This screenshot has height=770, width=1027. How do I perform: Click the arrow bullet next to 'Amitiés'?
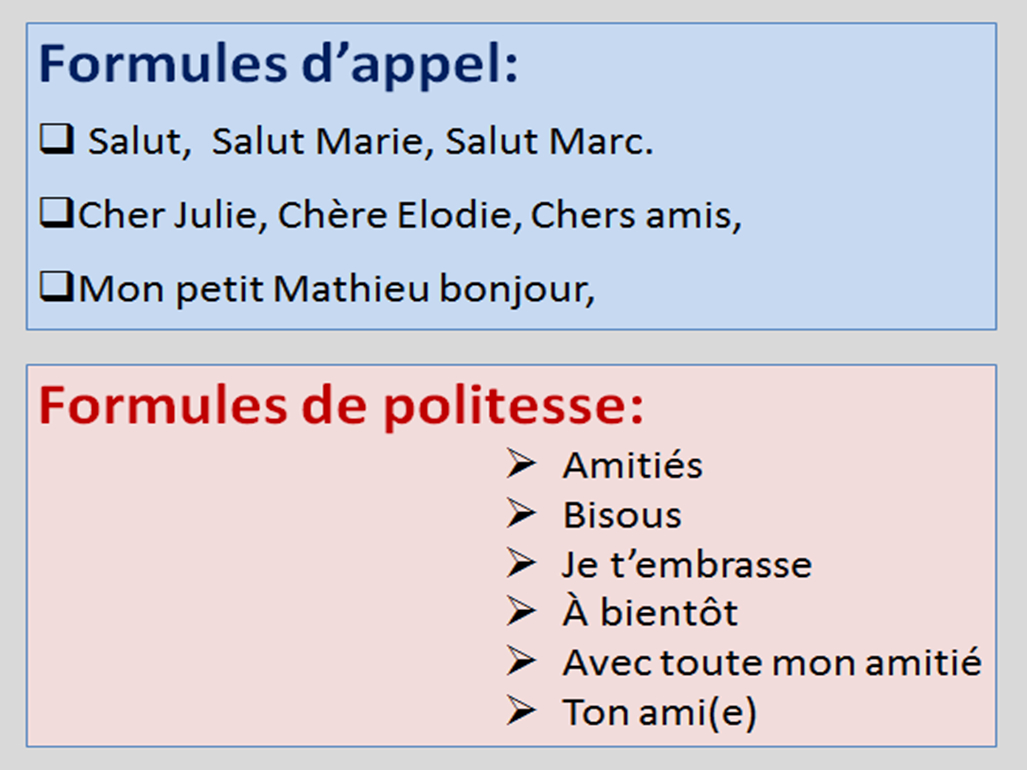tap(521, 464)
